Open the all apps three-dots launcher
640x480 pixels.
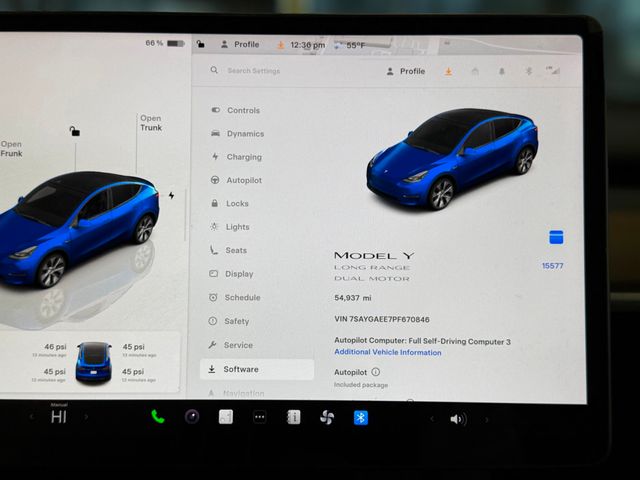point(260,417)
